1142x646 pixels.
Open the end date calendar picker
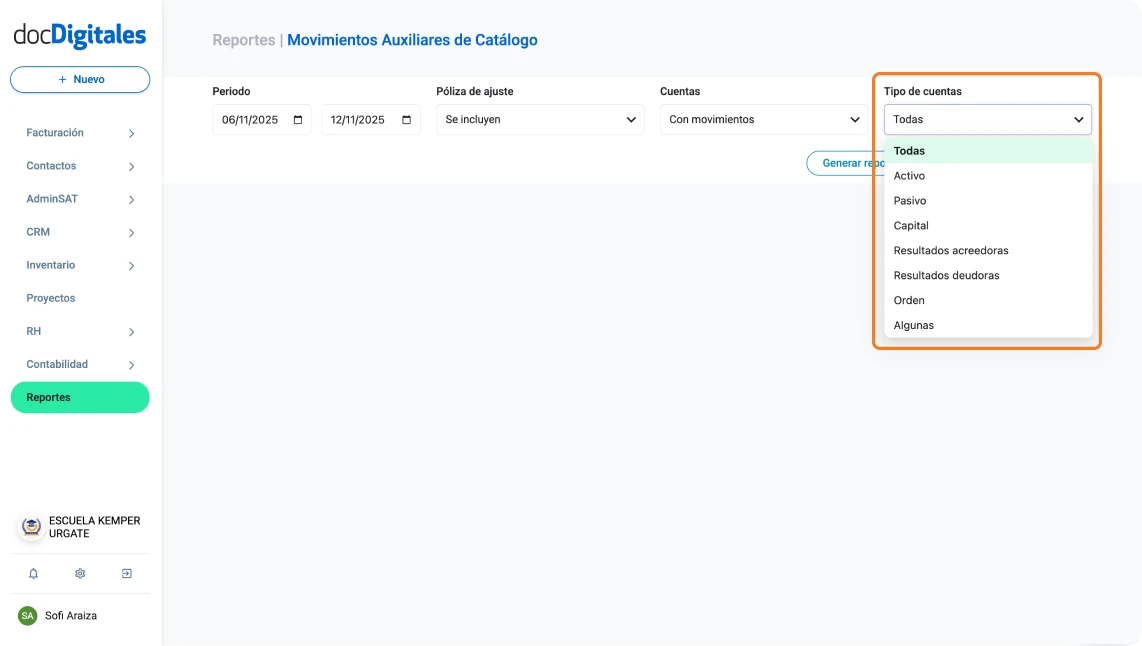click(x=404, y=119)
